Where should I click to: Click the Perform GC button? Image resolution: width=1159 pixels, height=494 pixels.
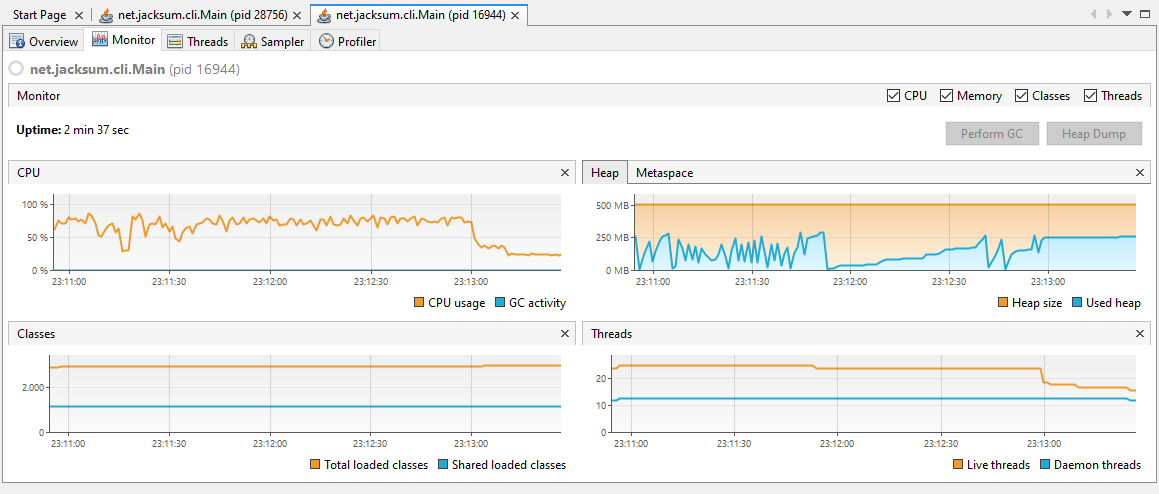coord(992,134)
